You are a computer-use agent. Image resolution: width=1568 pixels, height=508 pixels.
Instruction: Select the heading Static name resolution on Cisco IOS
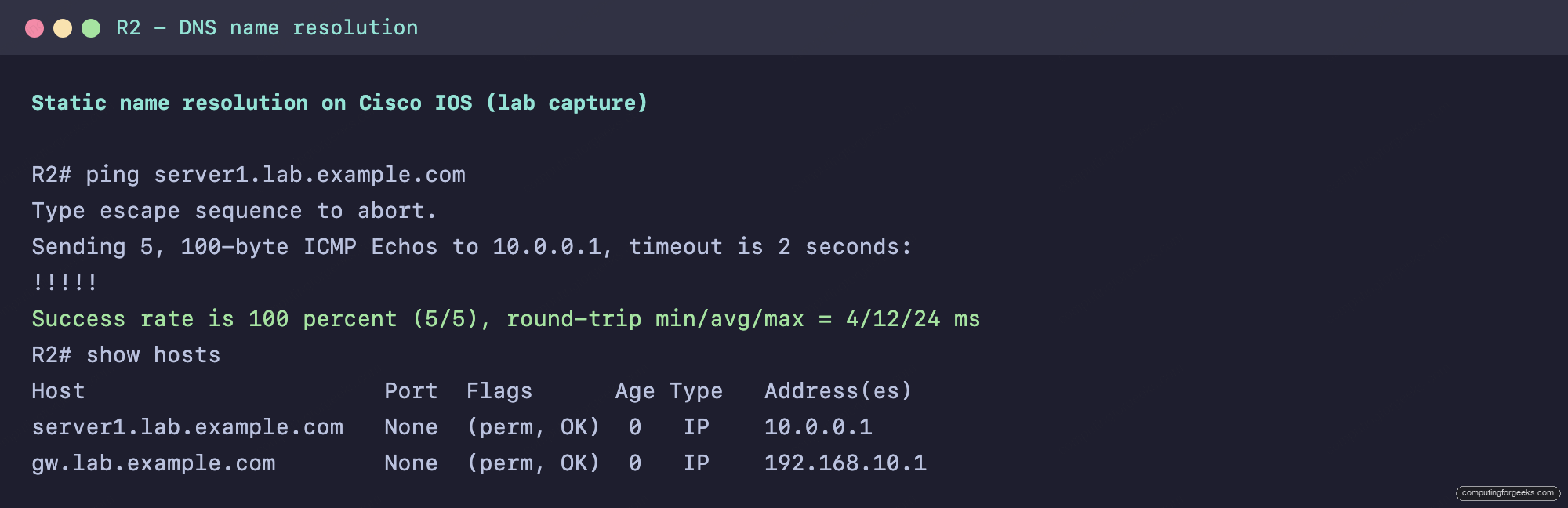(252, 103)
